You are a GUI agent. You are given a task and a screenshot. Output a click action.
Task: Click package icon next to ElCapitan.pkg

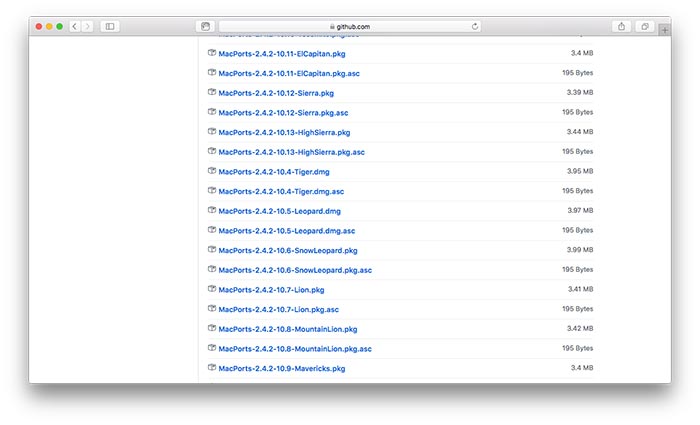[x=212, y=53]
